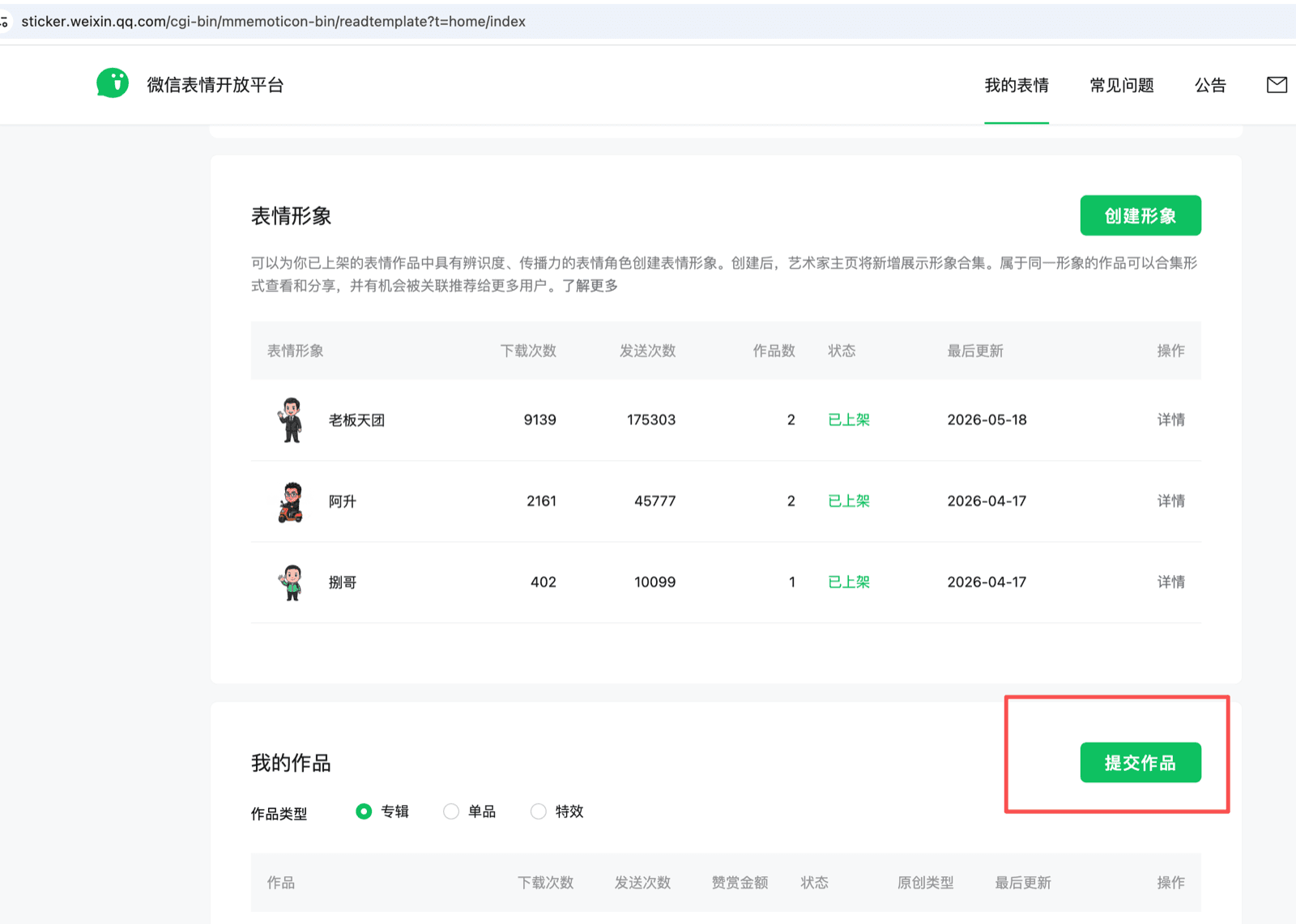This screenshot has width=1296, height=924.
Task: Click the 作品类型 label
Action: pos(279,814)
